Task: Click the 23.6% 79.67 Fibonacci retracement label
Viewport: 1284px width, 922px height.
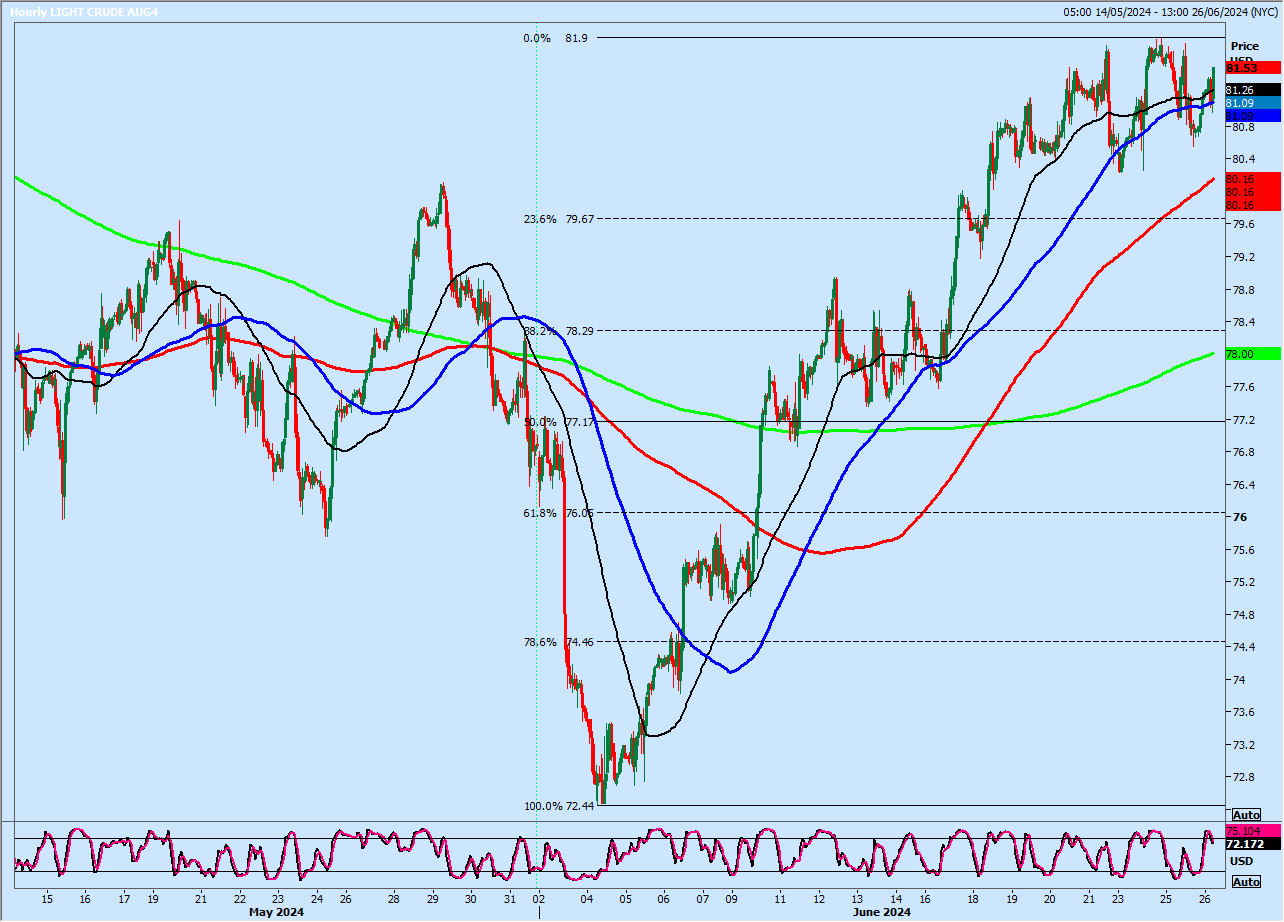Action: [557, 218]
